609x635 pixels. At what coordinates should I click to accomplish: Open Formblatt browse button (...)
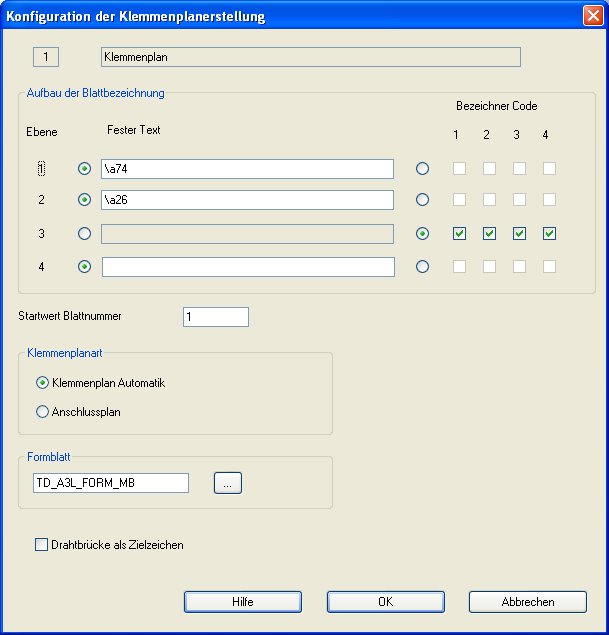pos(228,483)
